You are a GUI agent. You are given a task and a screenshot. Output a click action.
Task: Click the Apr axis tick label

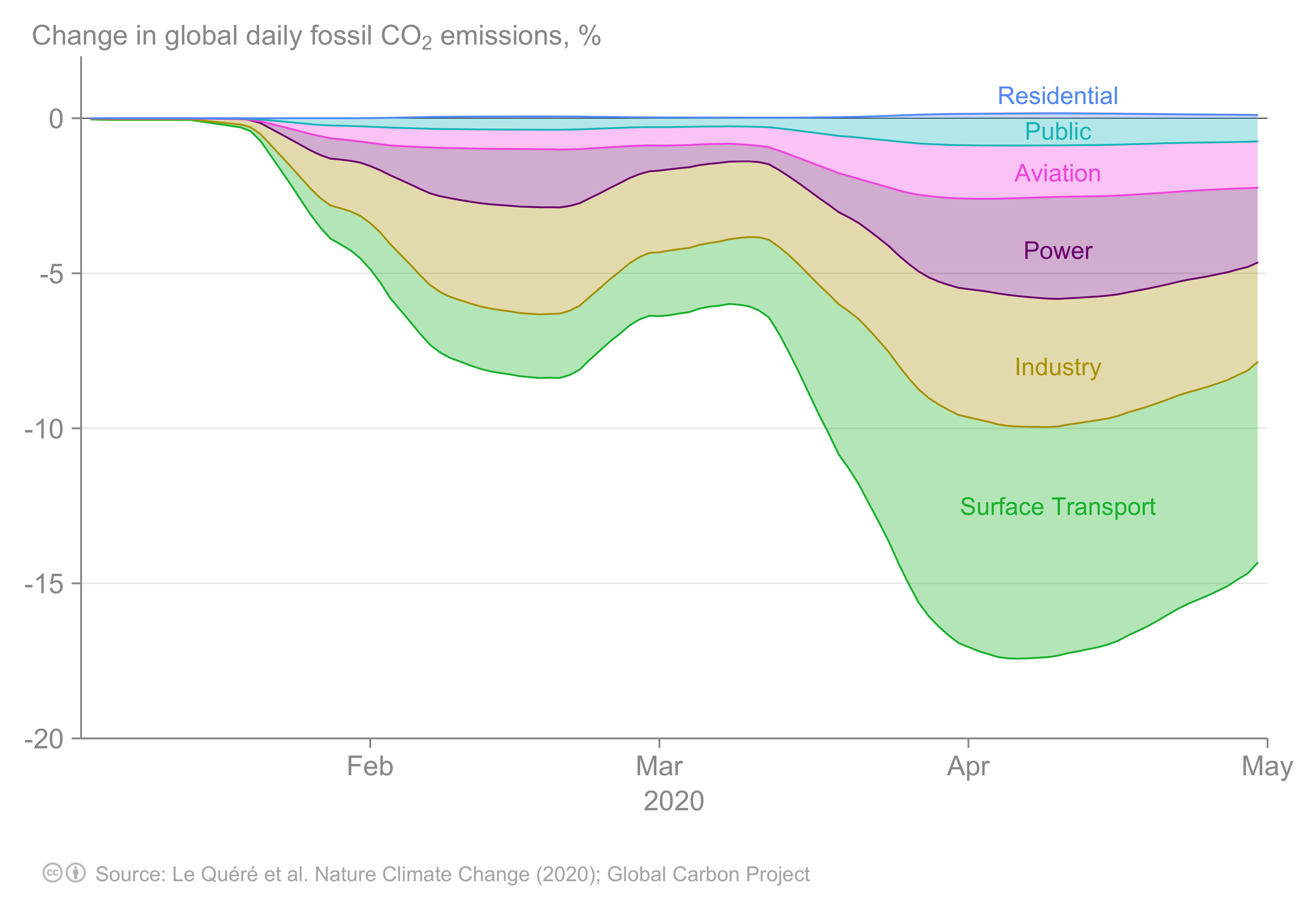click(x=968, y=767)
